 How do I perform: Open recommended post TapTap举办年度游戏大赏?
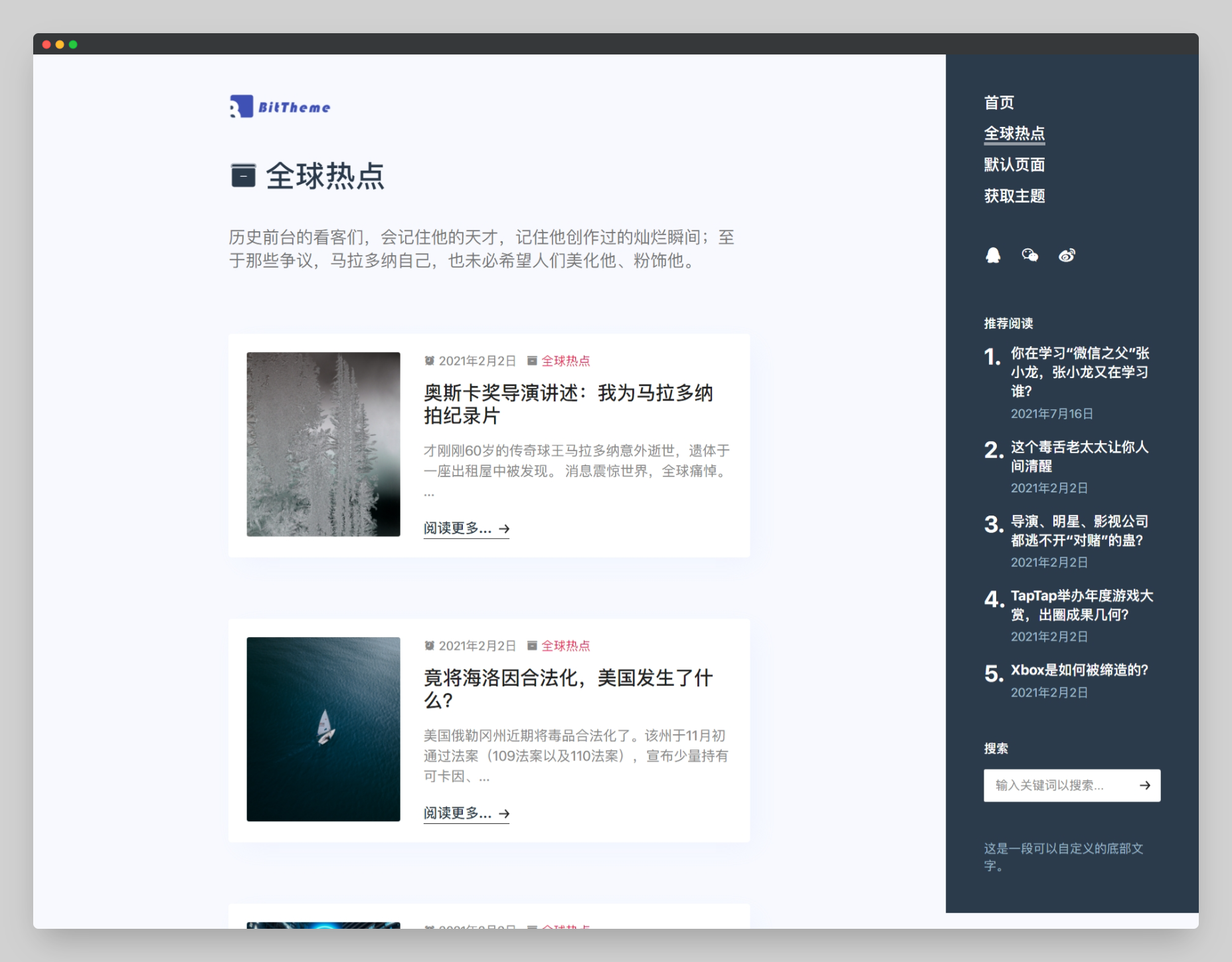coord(1082,605)
